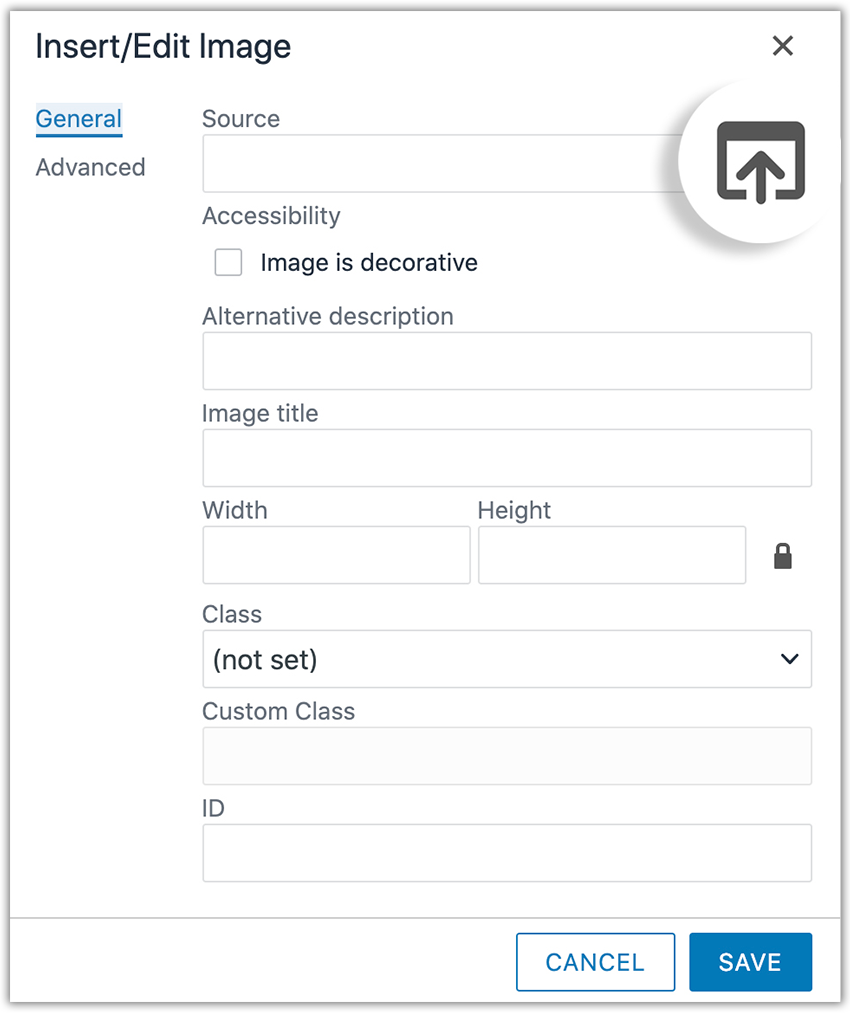Click the Alternative description field

click(507, 361)
